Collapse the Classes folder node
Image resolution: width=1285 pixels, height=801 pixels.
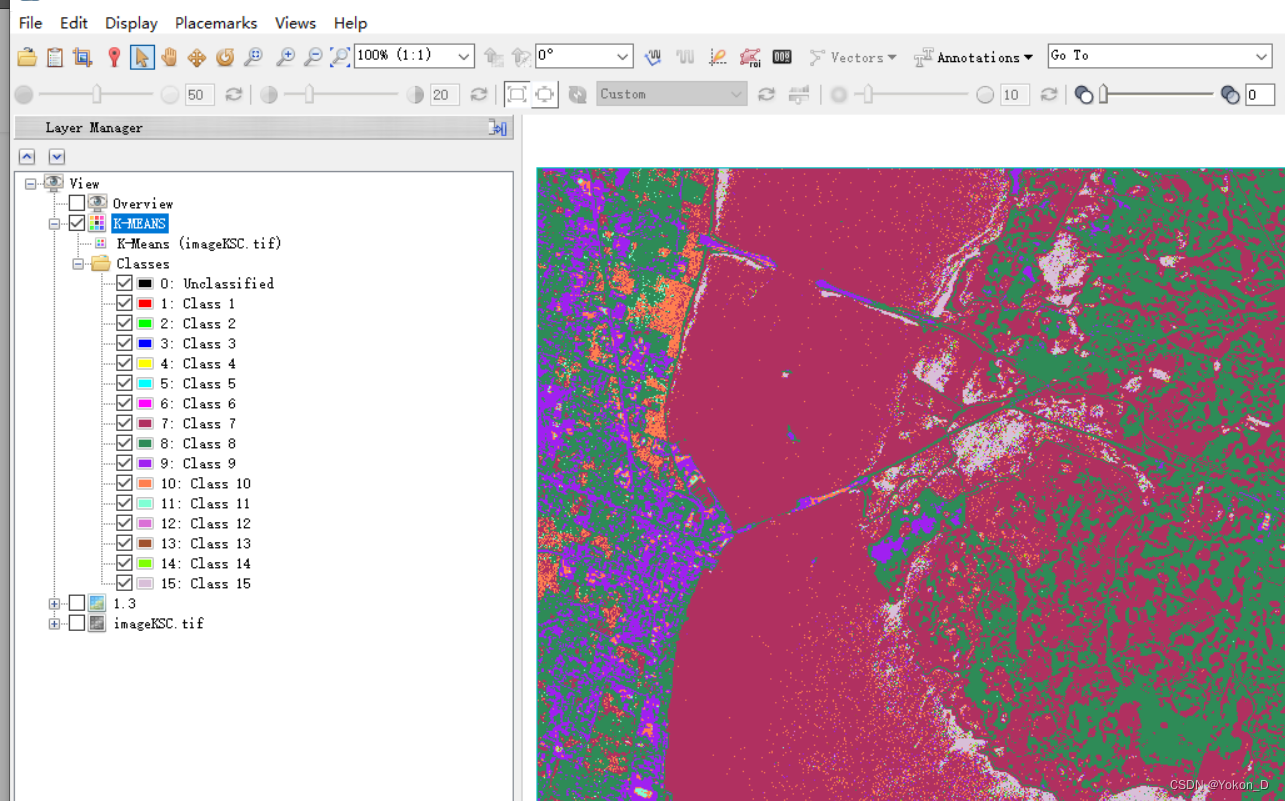click(77, 264)
